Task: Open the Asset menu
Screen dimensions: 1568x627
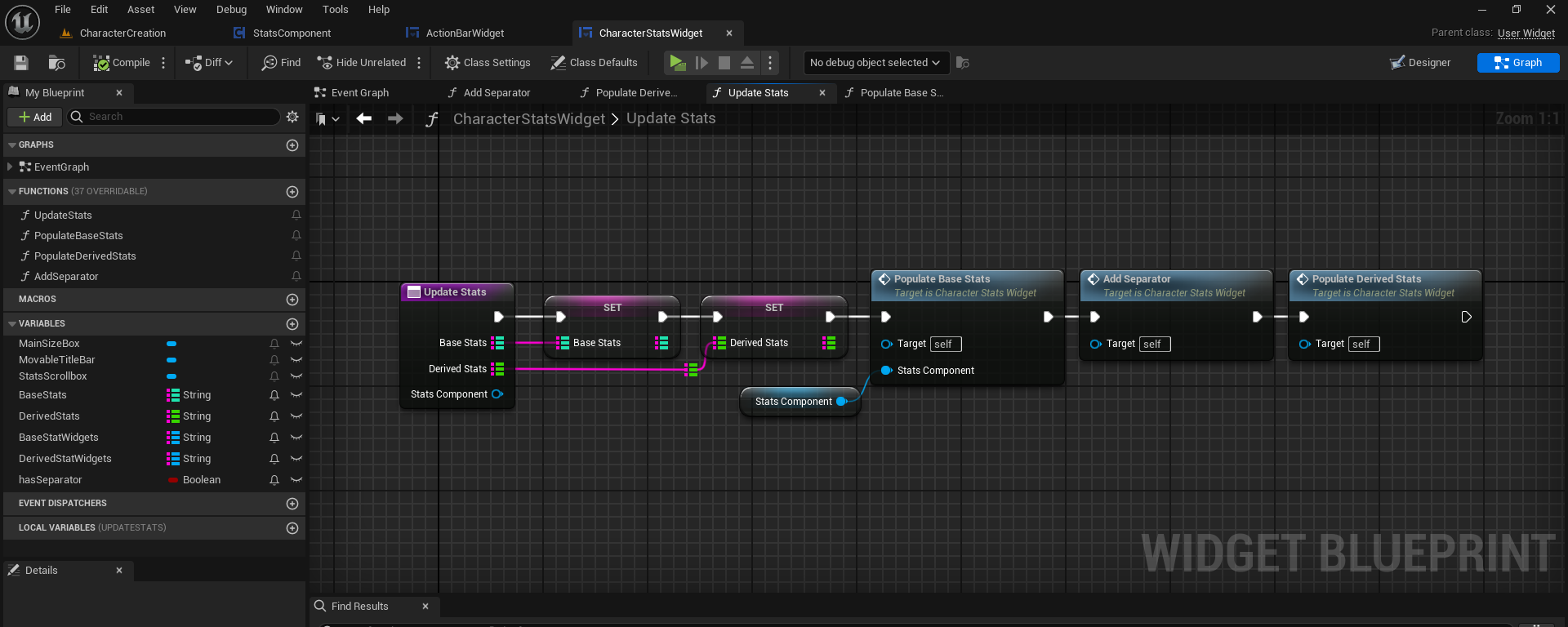Action: [x=140, y=10]
